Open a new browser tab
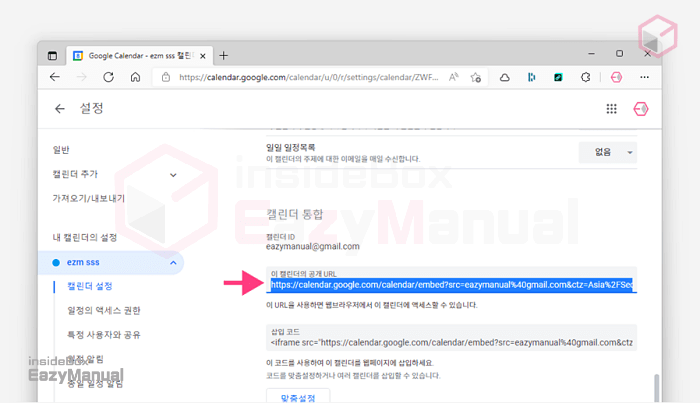 point(224,55)
